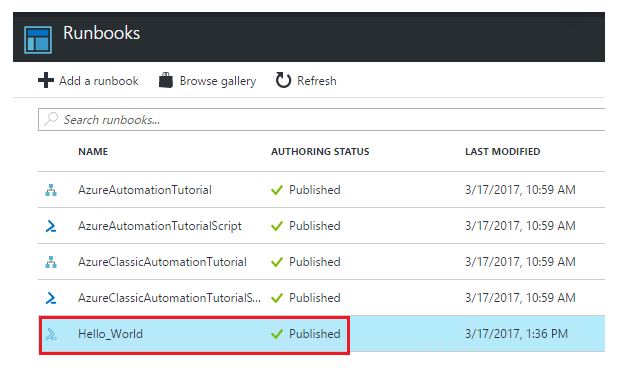Focus the Search runbooks field
The width and height of the screenshot is (621, 371).
point(322,119)
